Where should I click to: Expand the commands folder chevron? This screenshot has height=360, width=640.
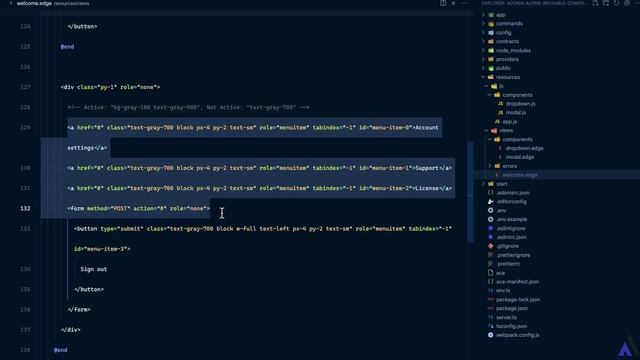(484, 24)
